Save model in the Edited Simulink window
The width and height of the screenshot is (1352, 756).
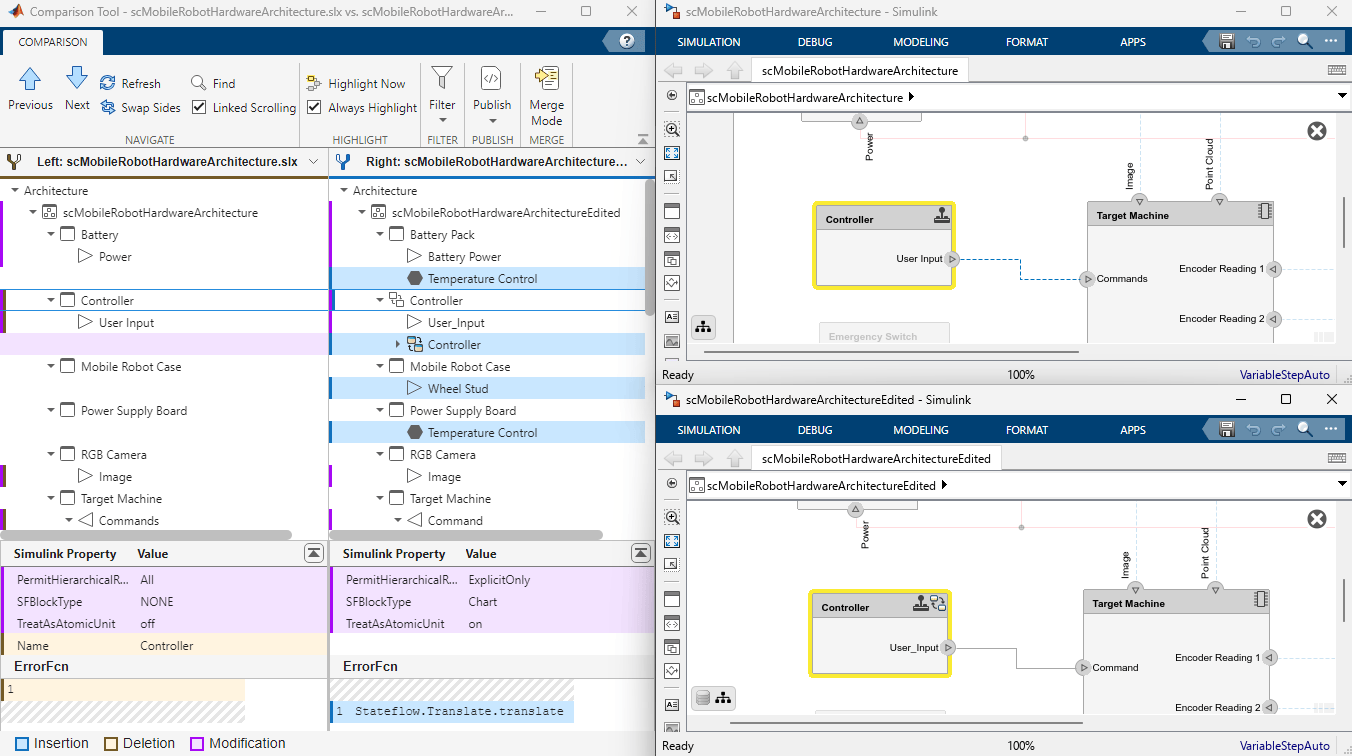(x=1227, y=429)
